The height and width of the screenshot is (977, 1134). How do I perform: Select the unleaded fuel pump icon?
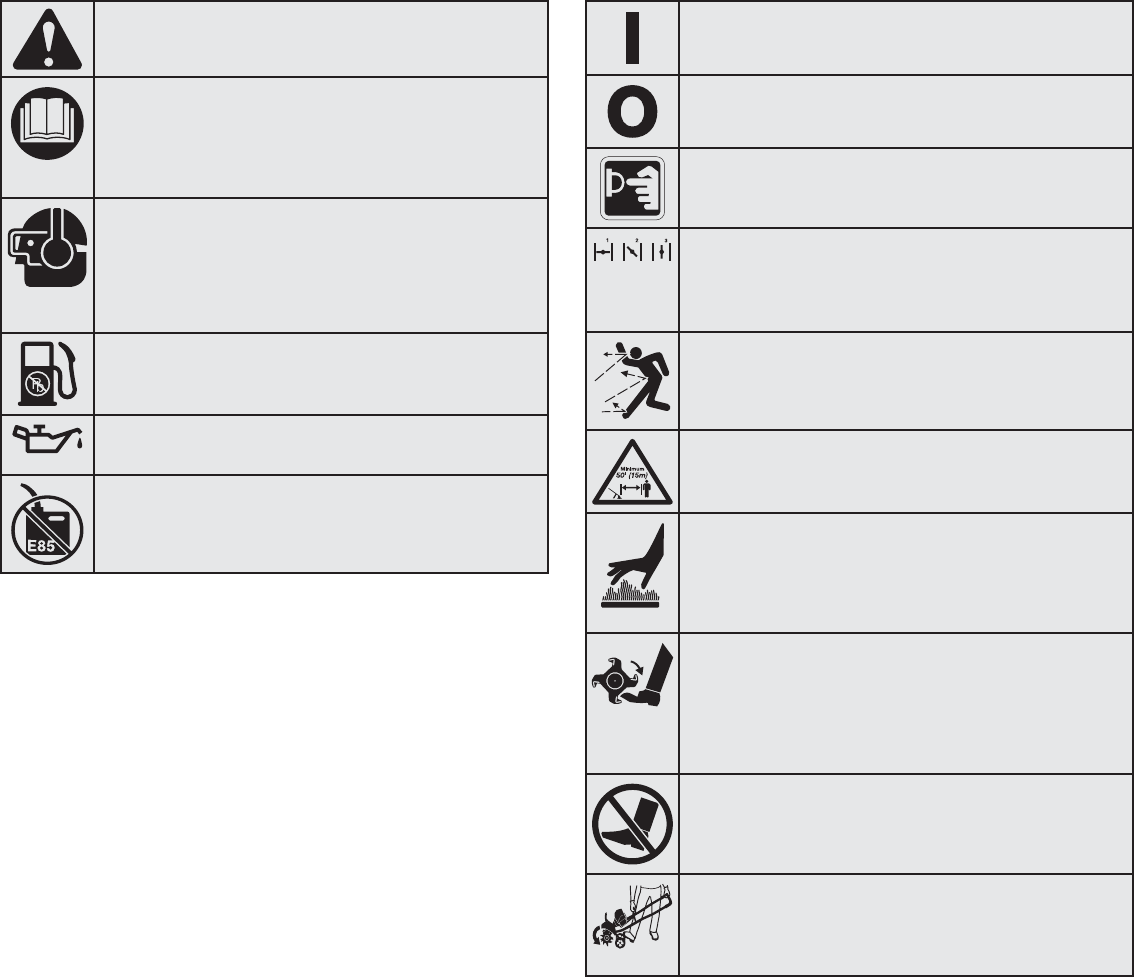tap(48, 373)
